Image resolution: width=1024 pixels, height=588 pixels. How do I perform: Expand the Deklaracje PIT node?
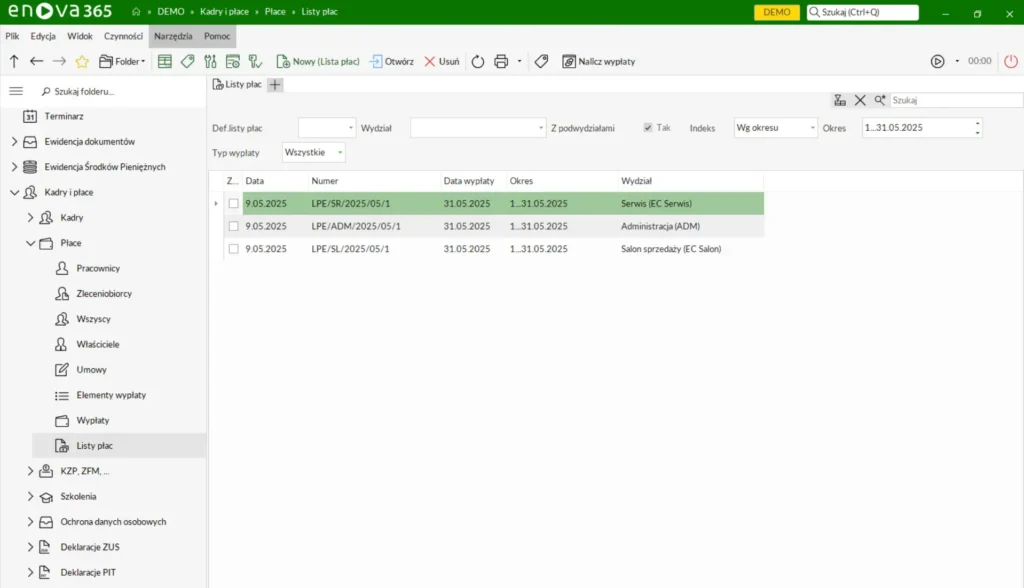(x=30, y=572)
